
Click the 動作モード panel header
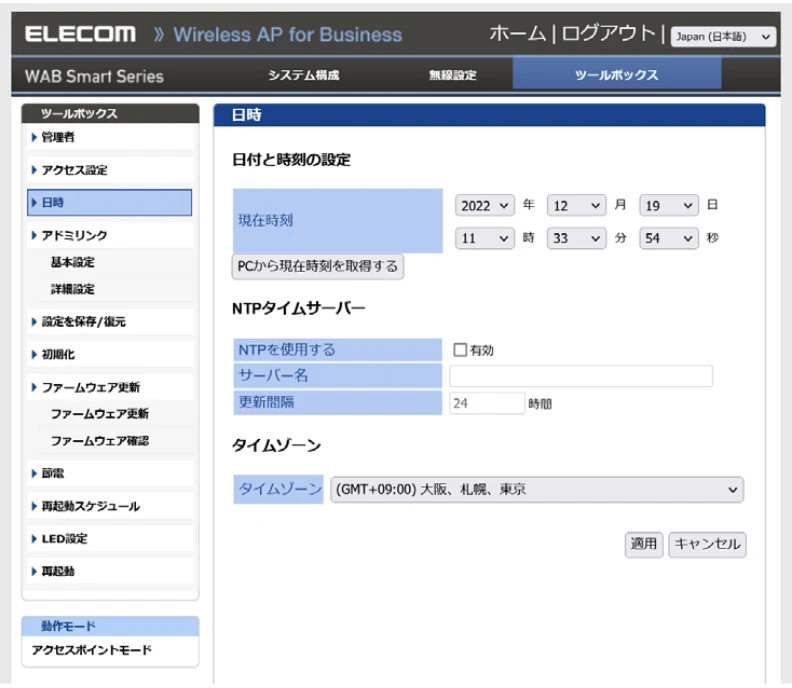pyautogui.click(x=110, y=626)
